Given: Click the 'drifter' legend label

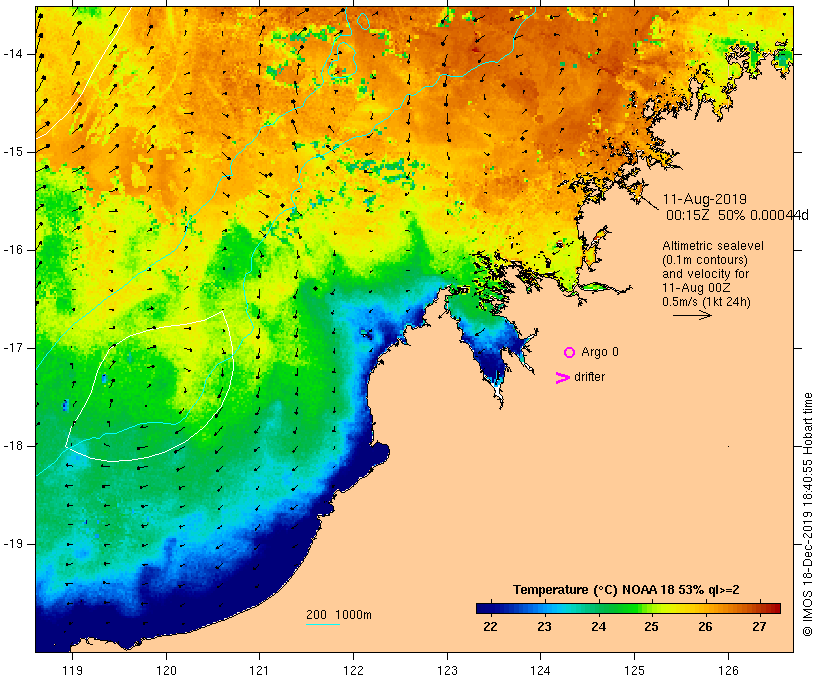Looking at the screenshot, I should pos(589,377).
